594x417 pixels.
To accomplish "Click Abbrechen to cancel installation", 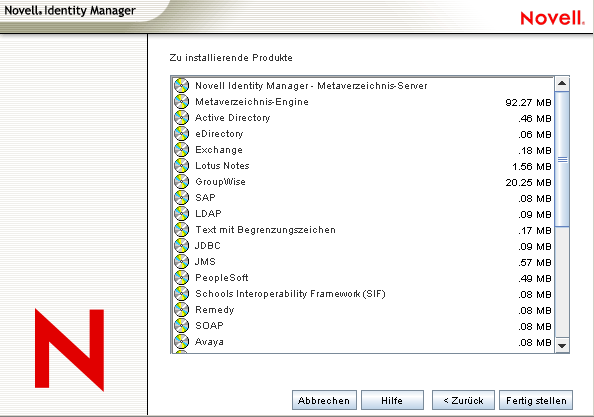I will [324, 400].
